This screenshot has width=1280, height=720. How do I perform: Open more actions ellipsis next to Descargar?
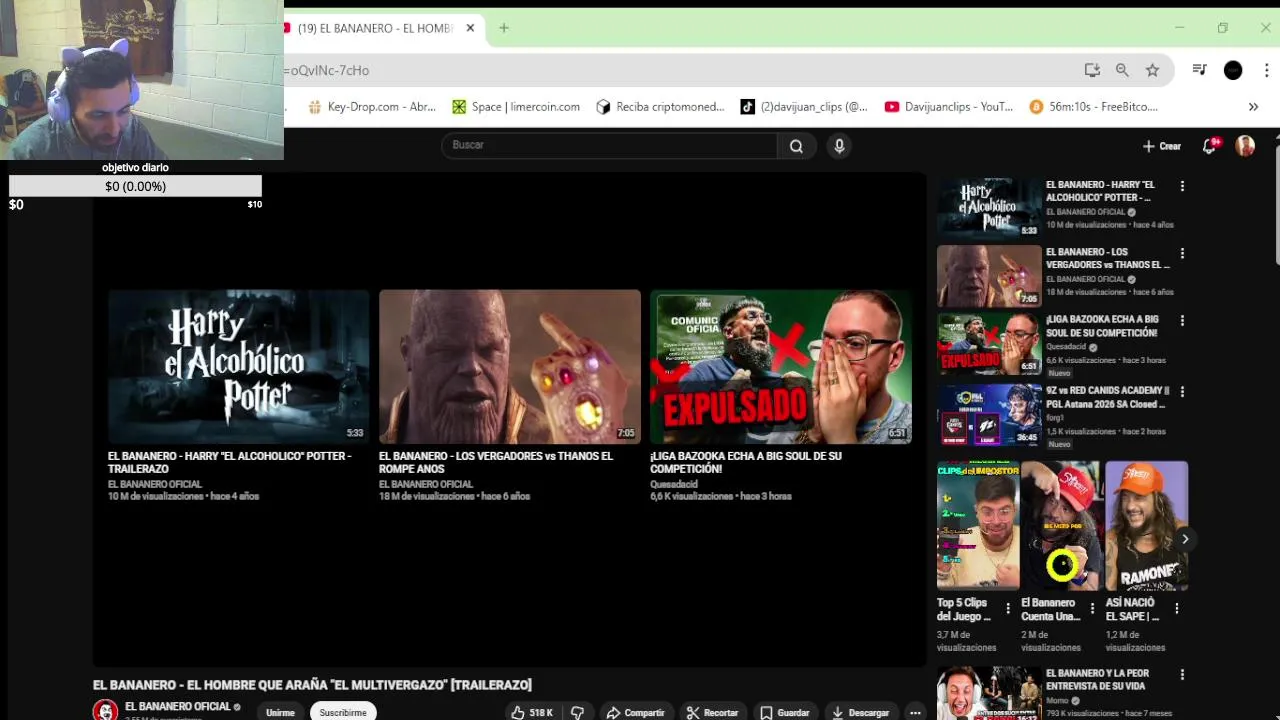[x=915, y=712]
